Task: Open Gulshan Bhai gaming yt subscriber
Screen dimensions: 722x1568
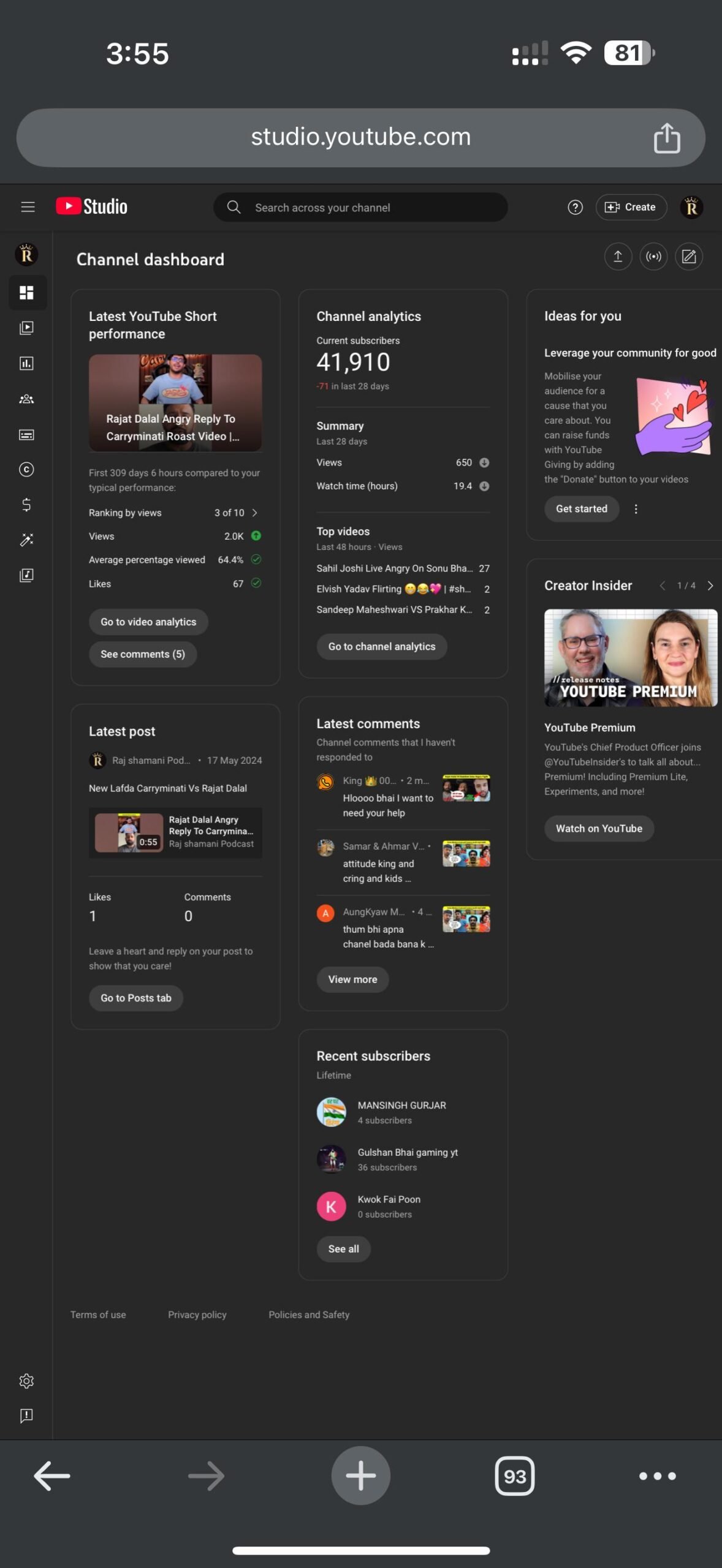Action: tap(403, 1159)
